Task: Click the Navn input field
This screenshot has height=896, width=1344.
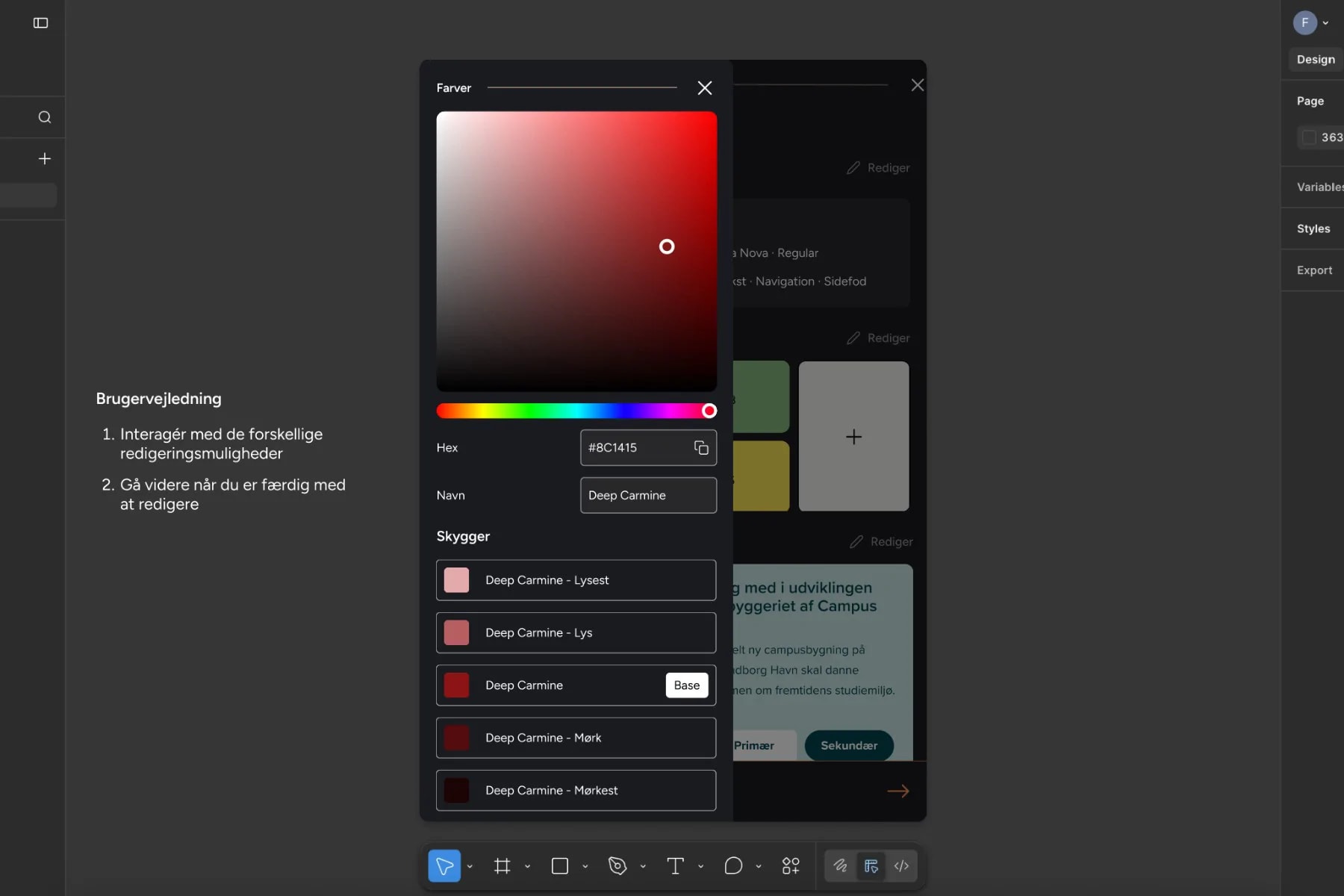Action: pos(648,495)
